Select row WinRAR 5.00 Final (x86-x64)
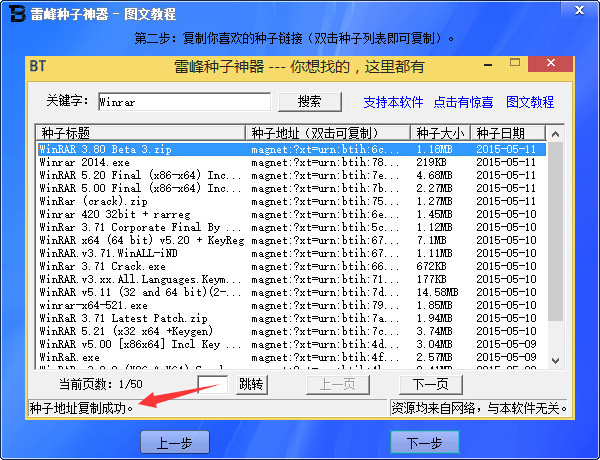Screen dimensions: 600x460 click(292, 188)
